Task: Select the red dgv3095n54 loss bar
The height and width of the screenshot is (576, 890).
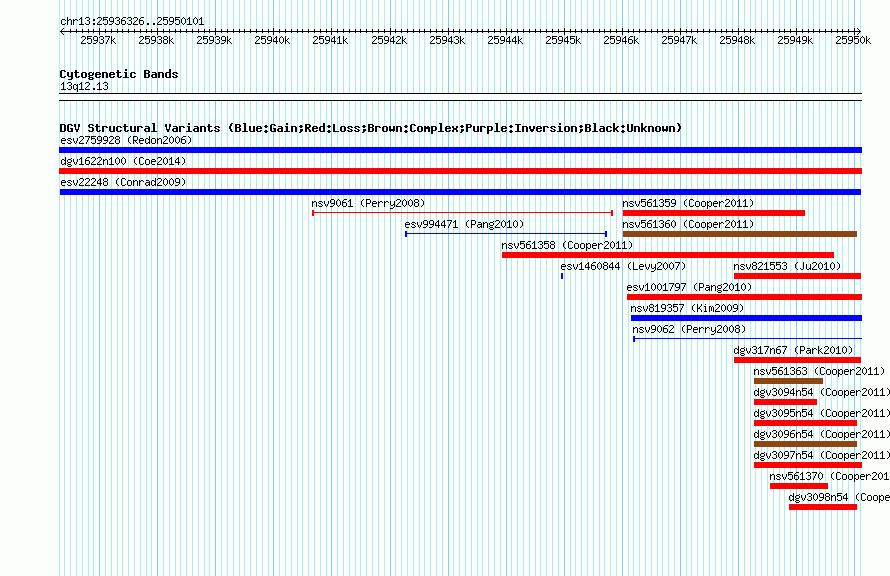Action: (x=805, y=423)
